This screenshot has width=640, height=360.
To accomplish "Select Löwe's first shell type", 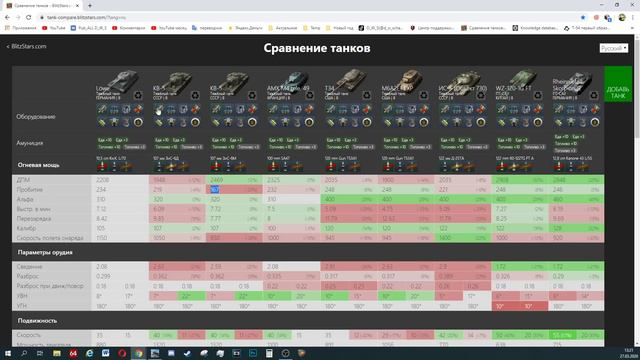I will (102, 166).
